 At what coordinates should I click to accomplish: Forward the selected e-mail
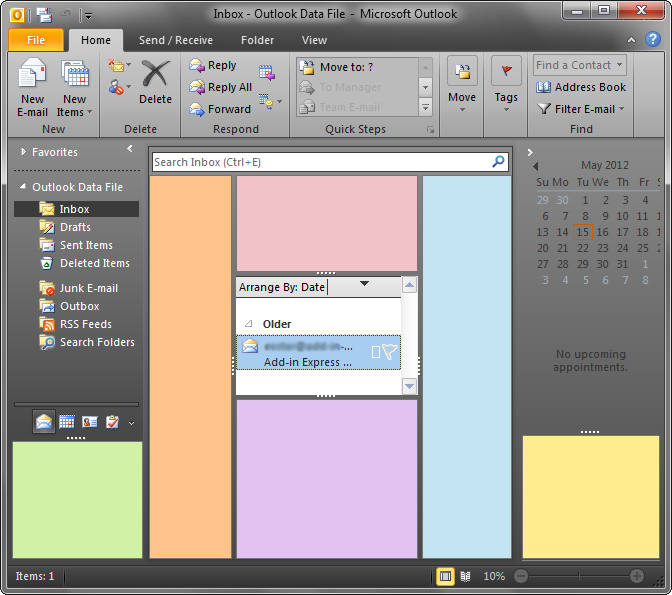[220, 109]
